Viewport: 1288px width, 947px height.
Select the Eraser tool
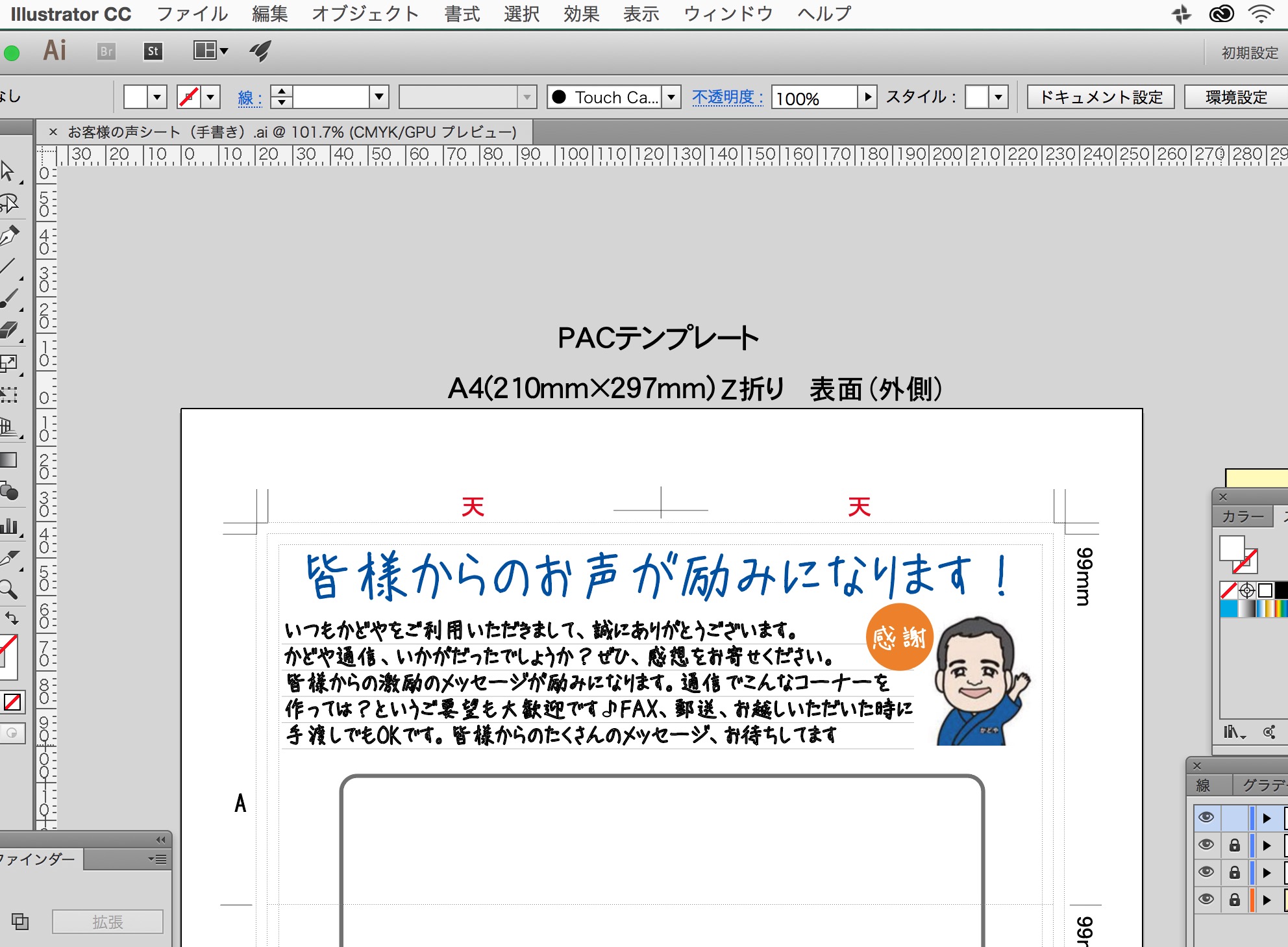point(8,330)
